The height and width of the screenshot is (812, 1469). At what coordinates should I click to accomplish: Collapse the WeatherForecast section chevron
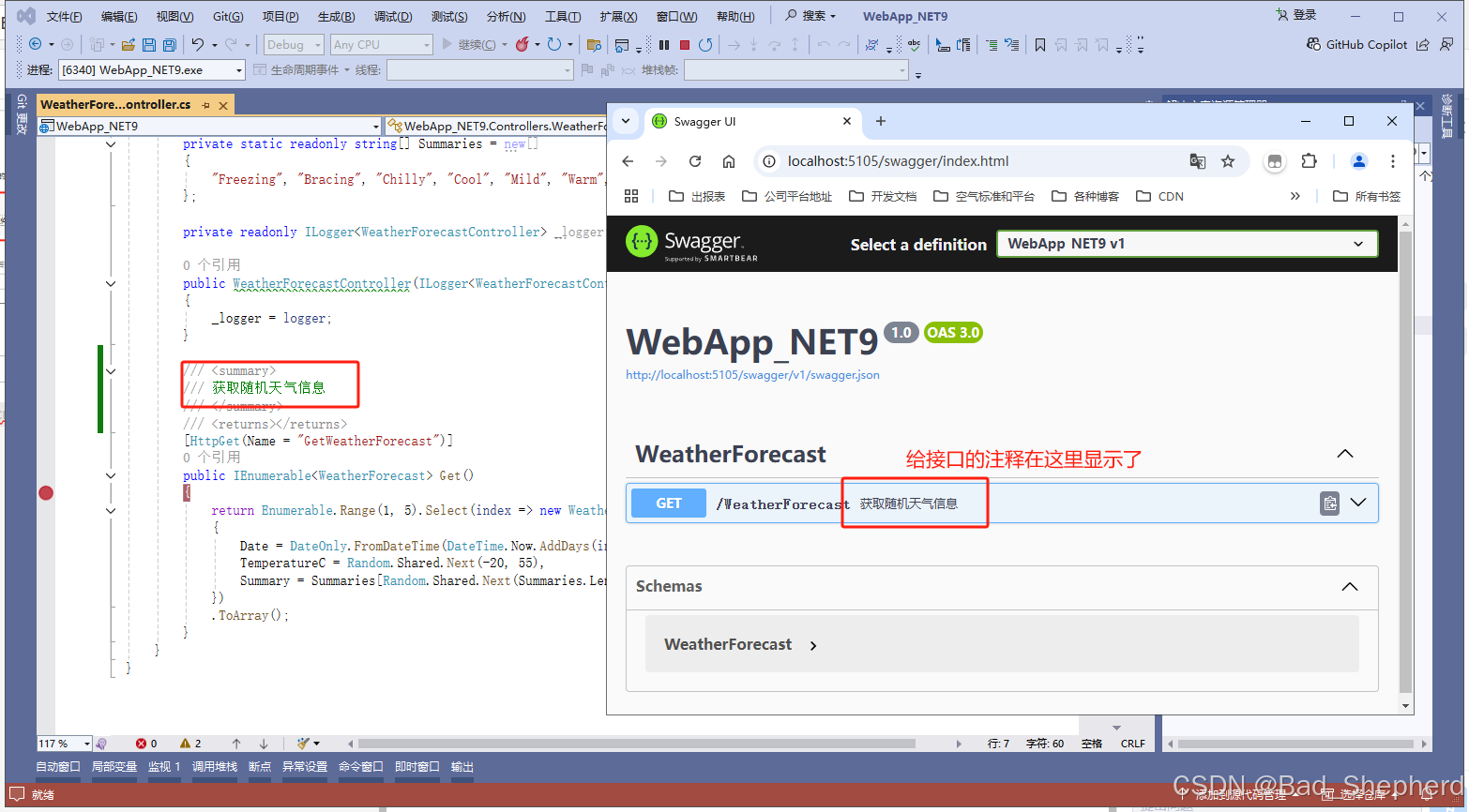coord(1345,454)
